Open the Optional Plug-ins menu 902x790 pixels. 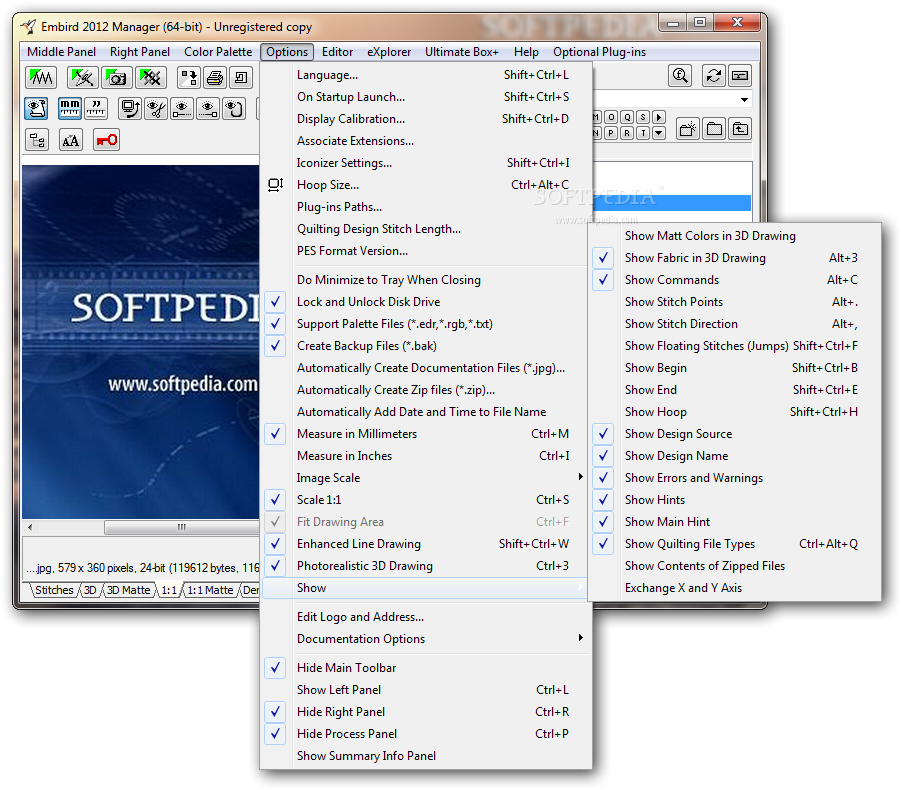(599, 52)
